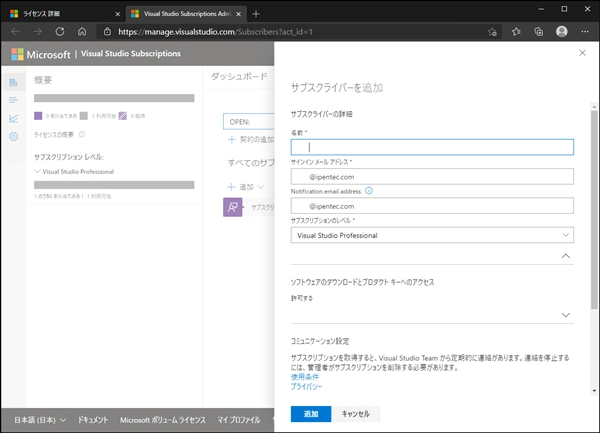Viewport: 600px width, 433px height.
Task: Close the Visual Studio Subscriptions Admin tab
Action: pos(239,14)
